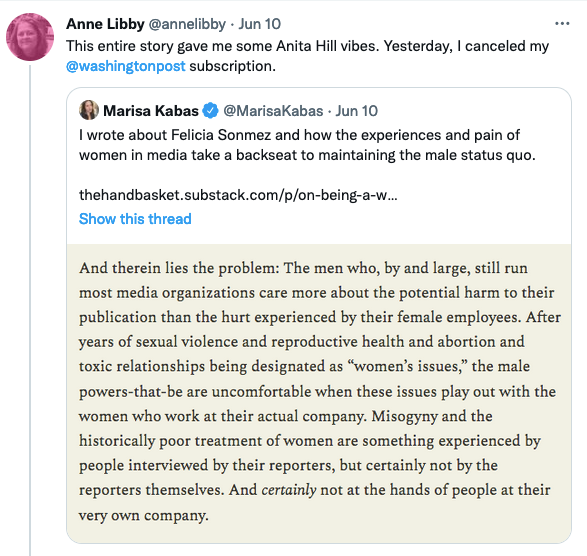Click the word 'subscription.' in Anne's tweet
The height and width of the screenshot is (556, 587).
tap(232, 66)
